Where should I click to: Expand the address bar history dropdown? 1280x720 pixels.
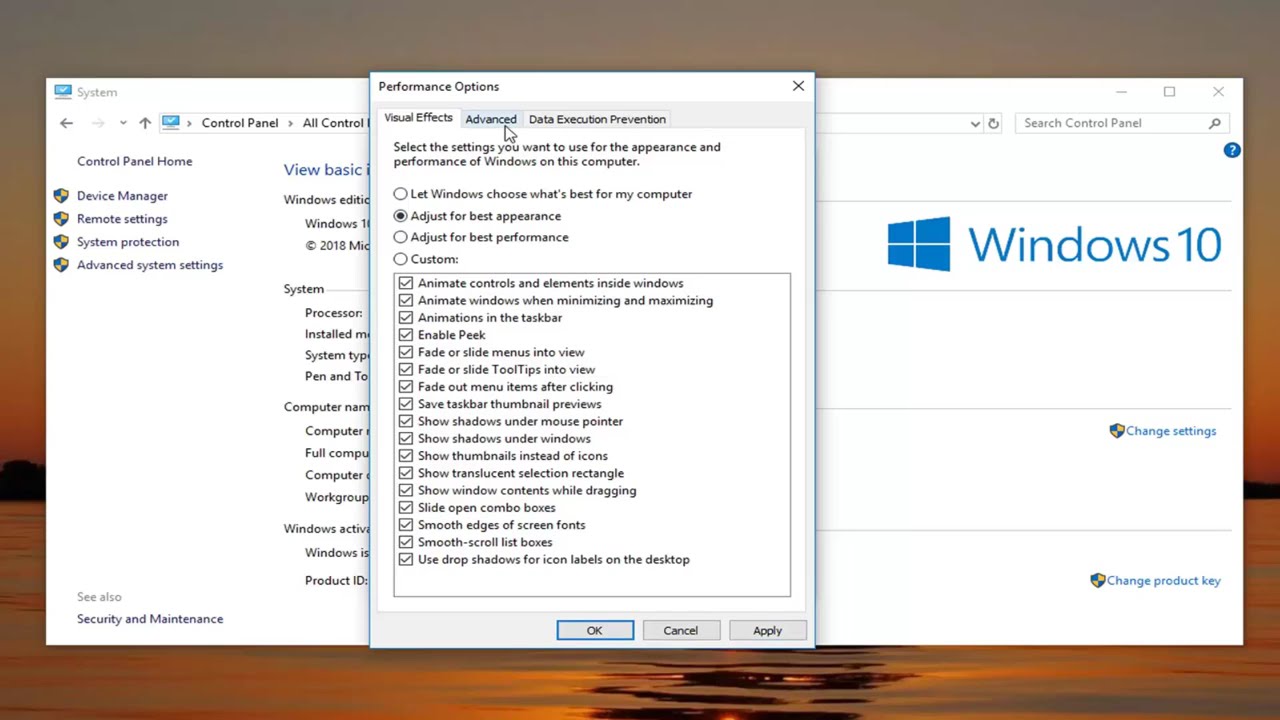[975, 123]
